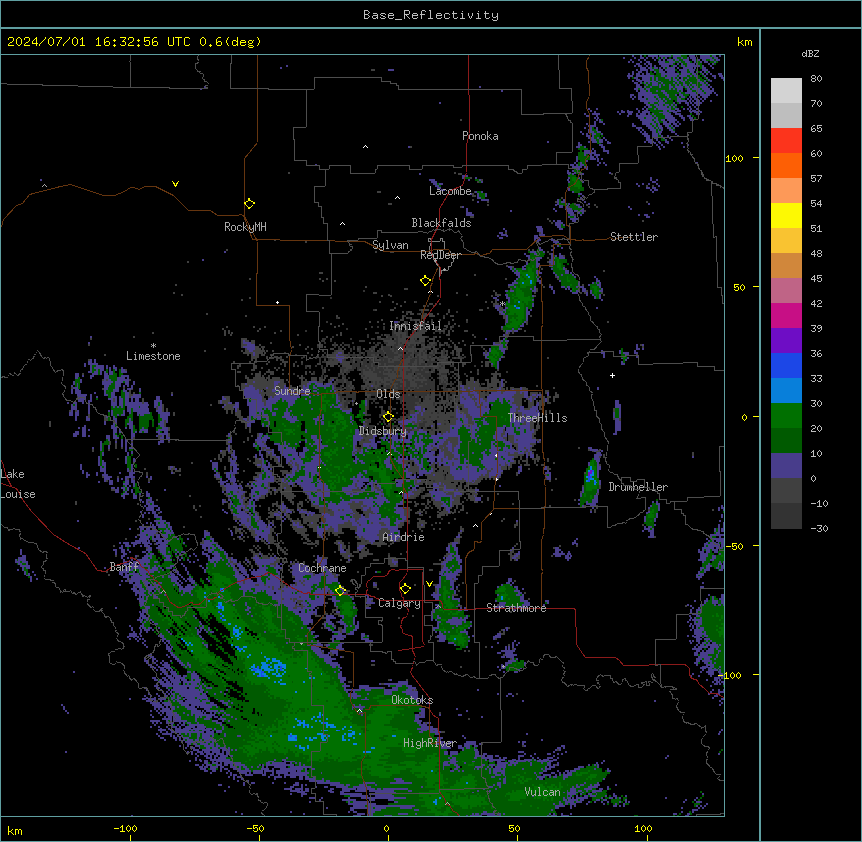This screenshot has height=842, width=862.
Task: Select the slate purple swatch between 10 and 0 dBZ
Action: 786,466
